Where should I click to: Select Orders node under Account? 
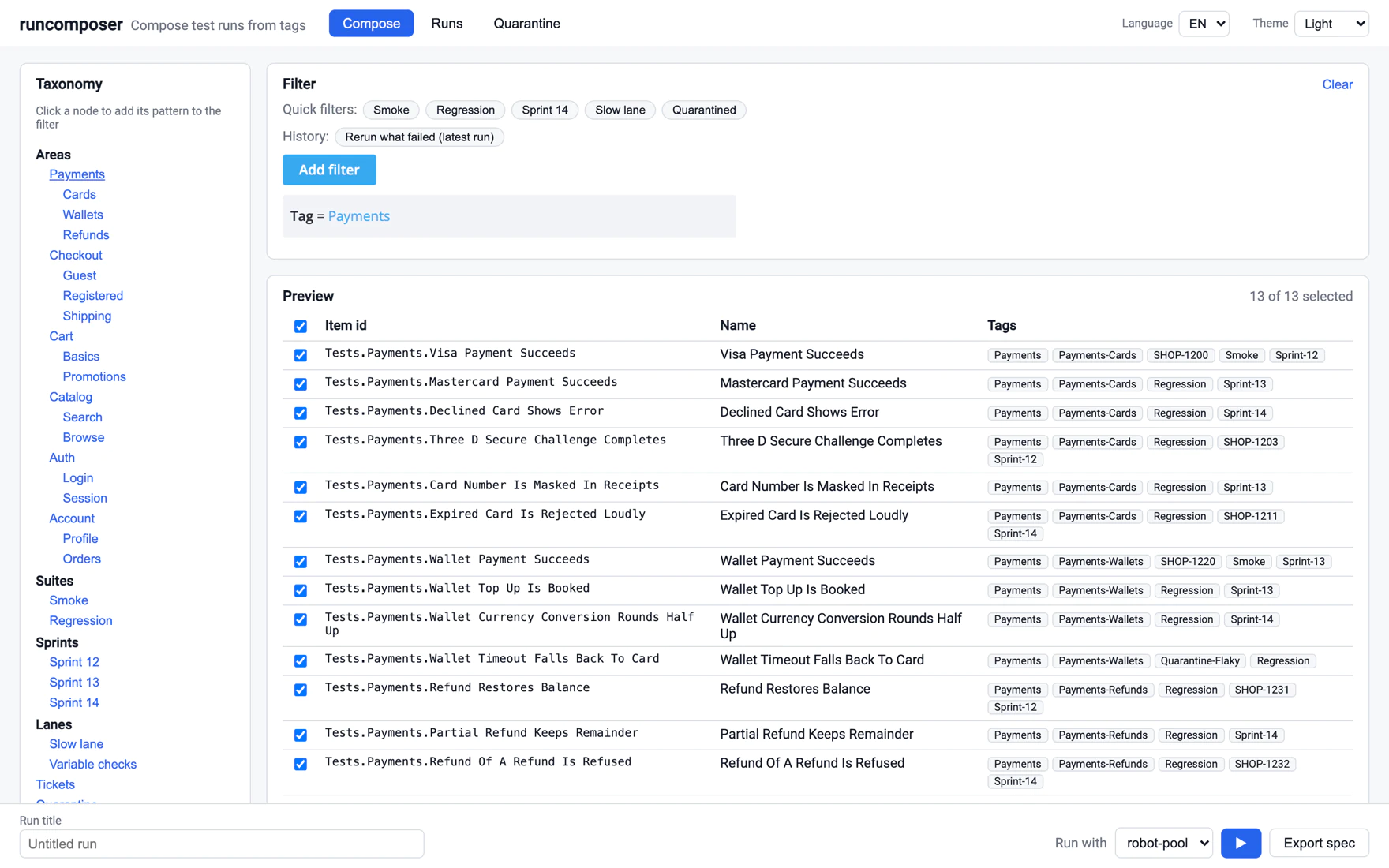pos(82,559)
